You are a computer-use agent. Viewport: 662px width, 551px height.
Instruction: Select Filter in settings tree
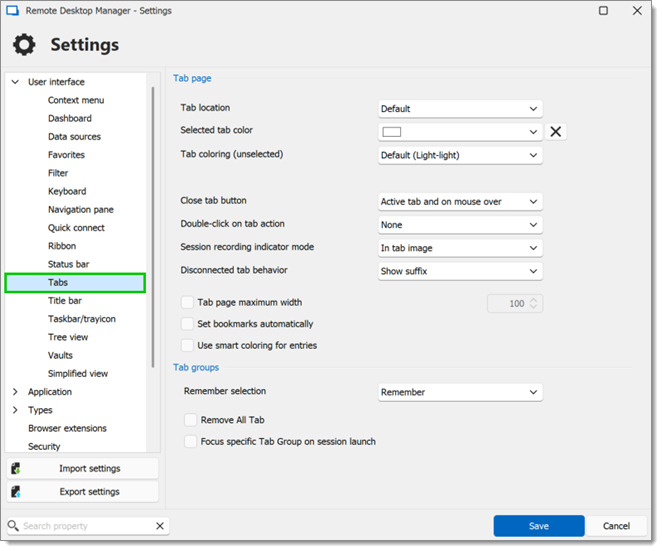pos(58,173)
